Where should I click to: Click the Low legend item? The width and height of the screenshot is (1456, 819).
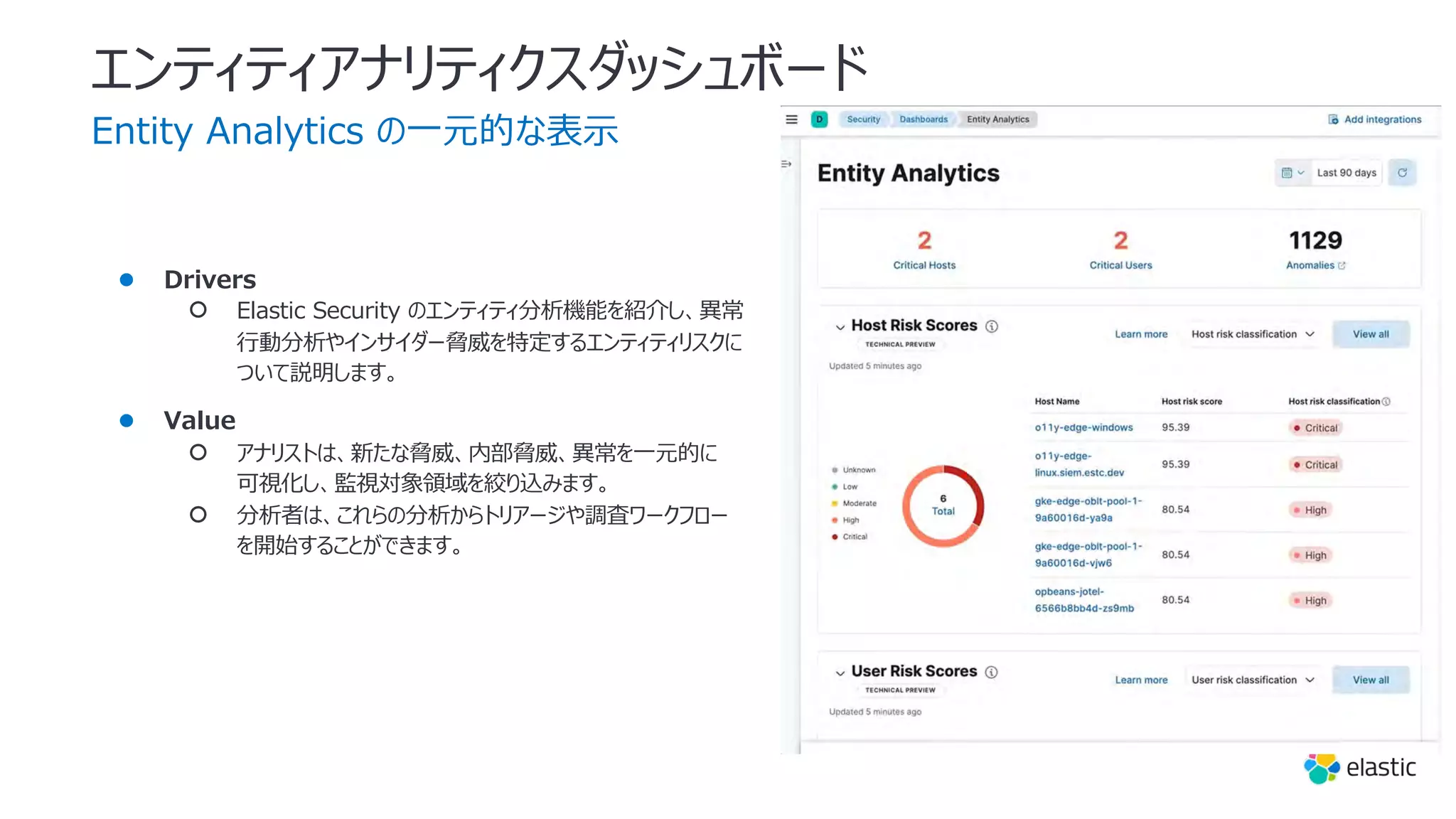pos(845,487)
